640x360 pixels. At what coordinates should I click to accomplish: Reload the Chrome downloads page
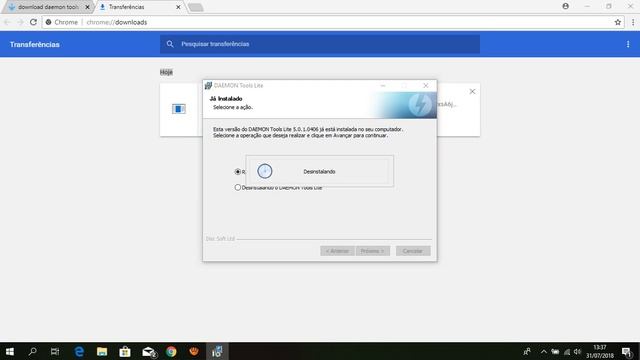[x=33, y=22]
